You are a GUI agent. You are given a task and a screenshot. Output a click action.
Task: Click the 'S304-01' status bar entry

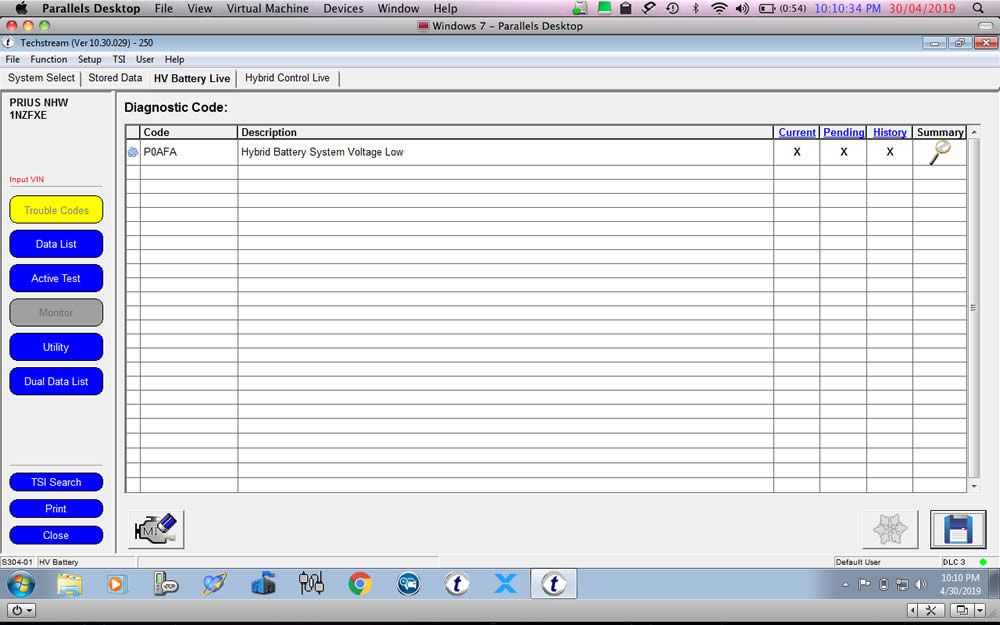tap(17, 562)
